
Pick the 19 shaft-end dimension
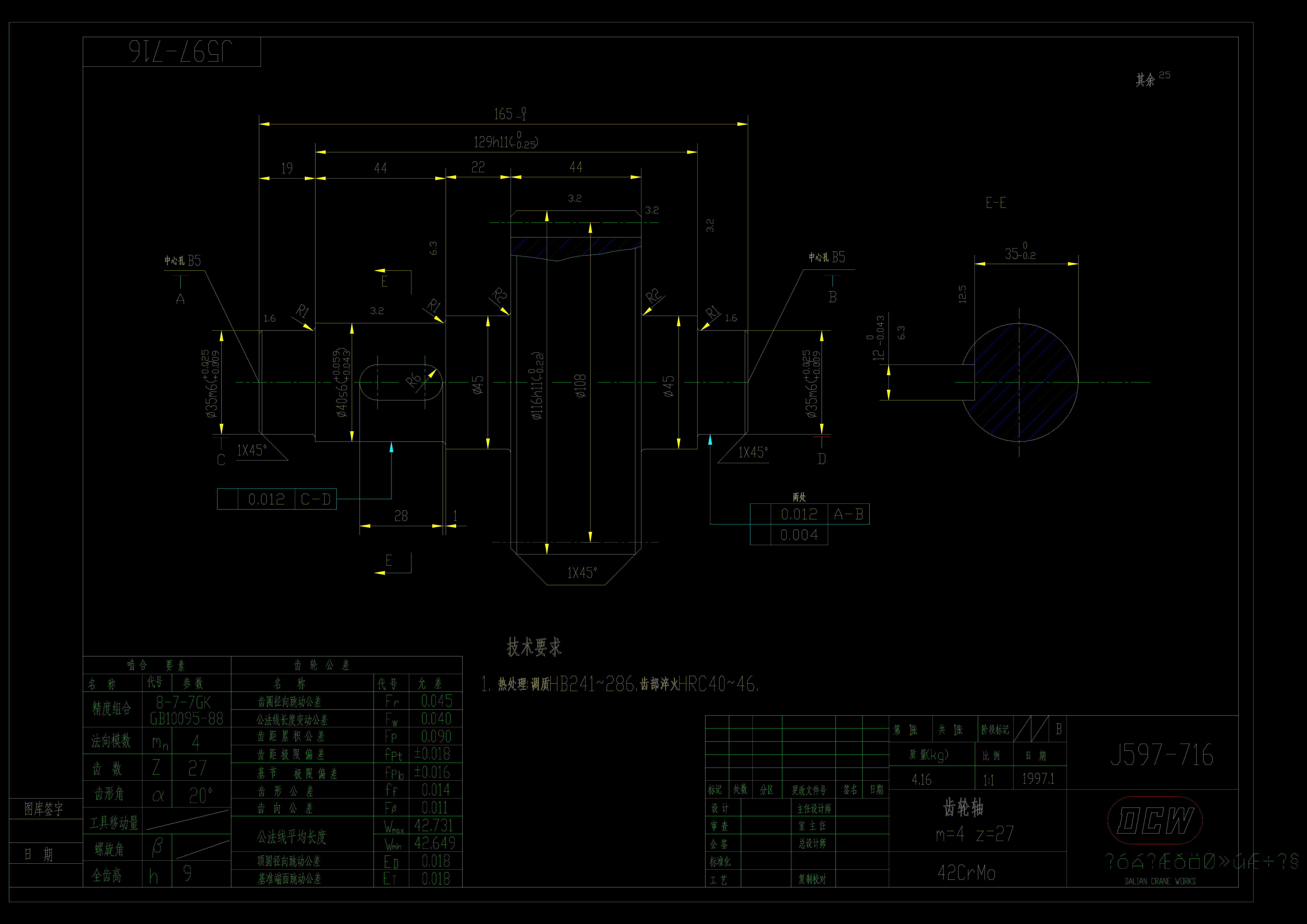tap(287, 169)
